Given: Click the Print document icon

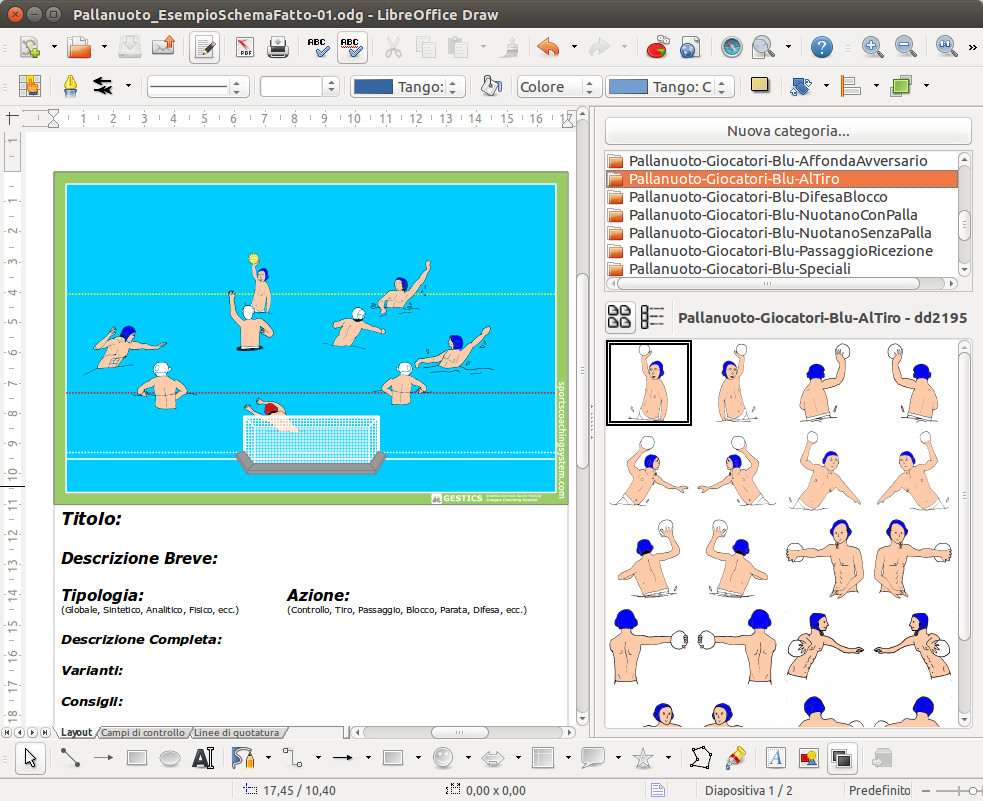Looking at the screenshot, I should coord(277,46).
